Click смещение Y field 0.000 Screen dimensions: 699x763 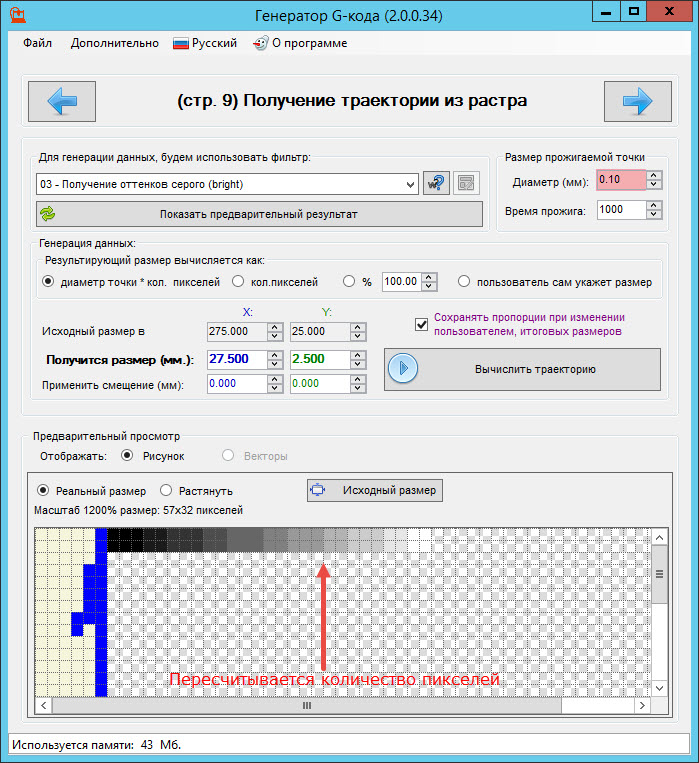tap(320, 383)
